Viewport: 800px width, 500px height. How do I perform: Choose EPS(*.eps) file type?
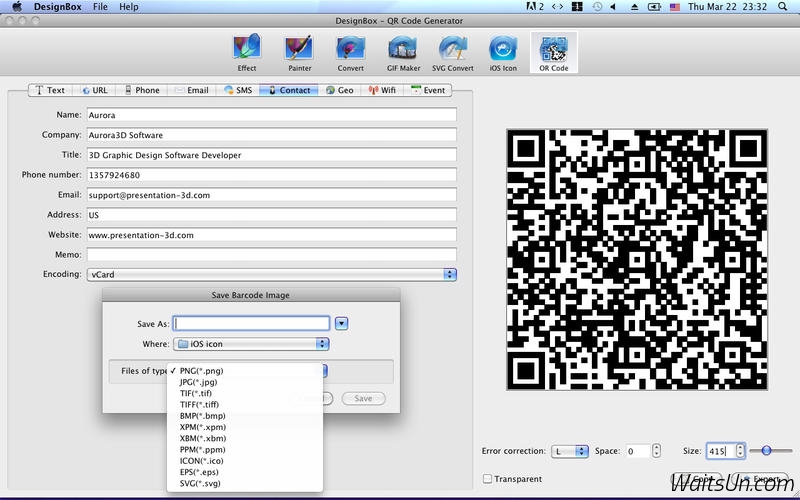click(245, 472)
